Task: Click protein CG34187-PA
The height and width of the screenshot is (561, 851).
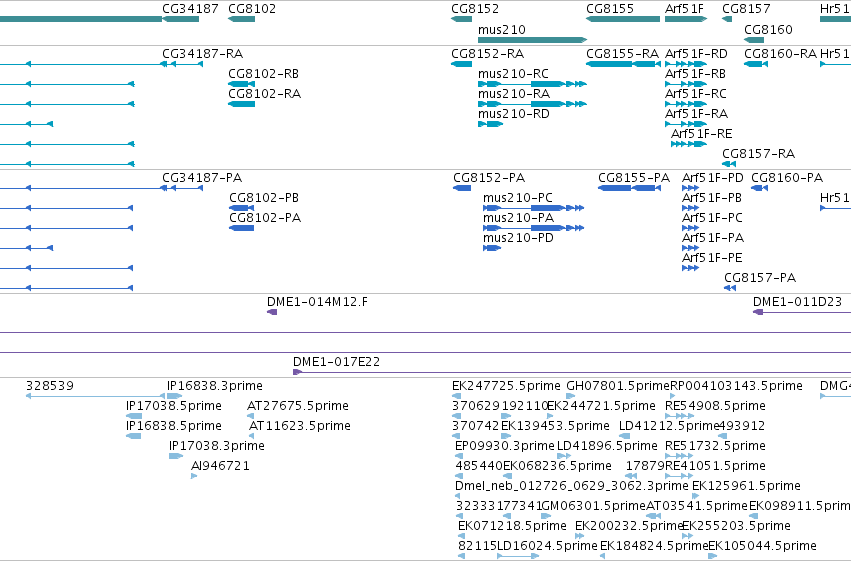Action: 202,178
